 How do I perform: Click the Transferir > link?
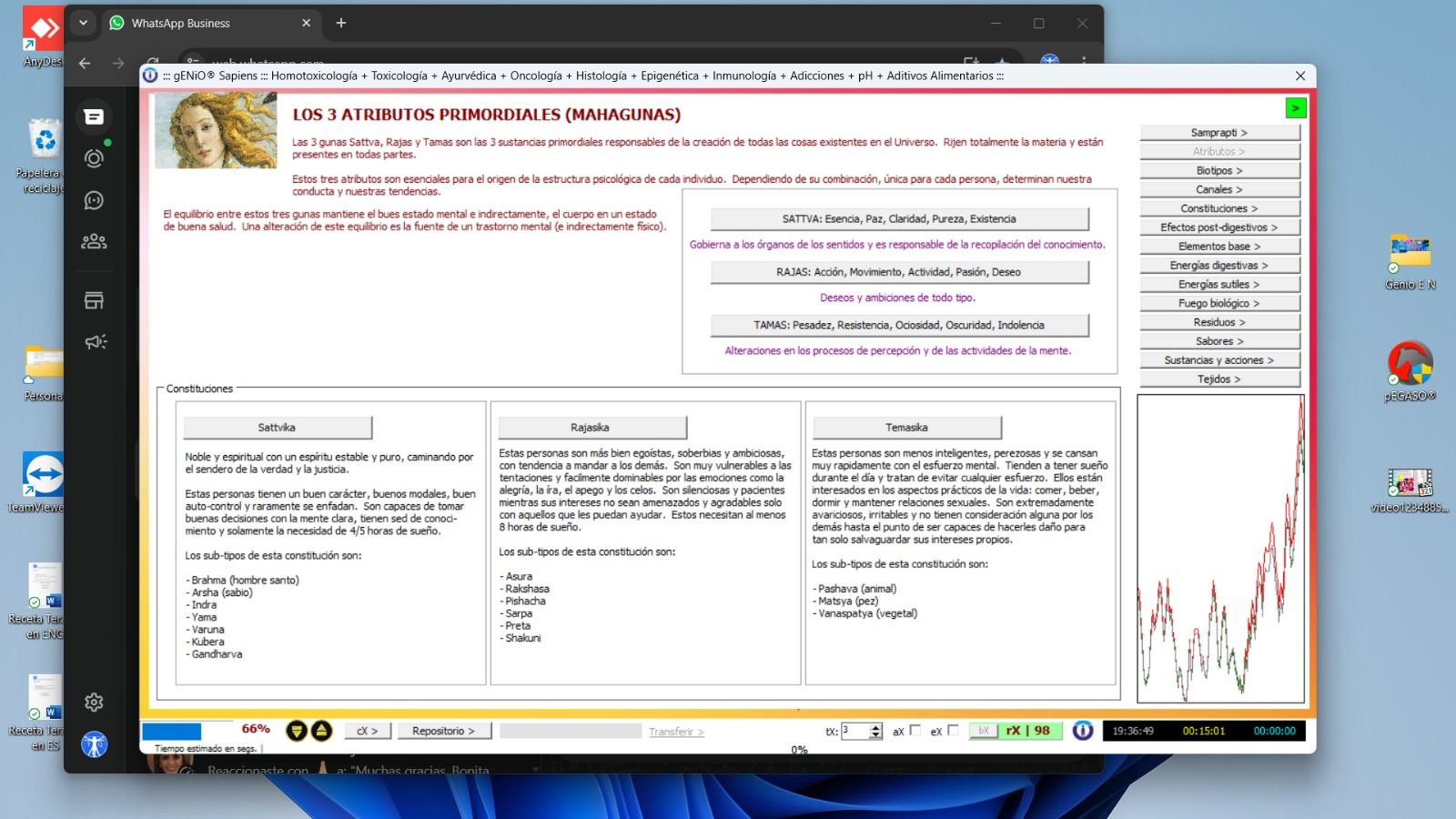tap(676, 732)
